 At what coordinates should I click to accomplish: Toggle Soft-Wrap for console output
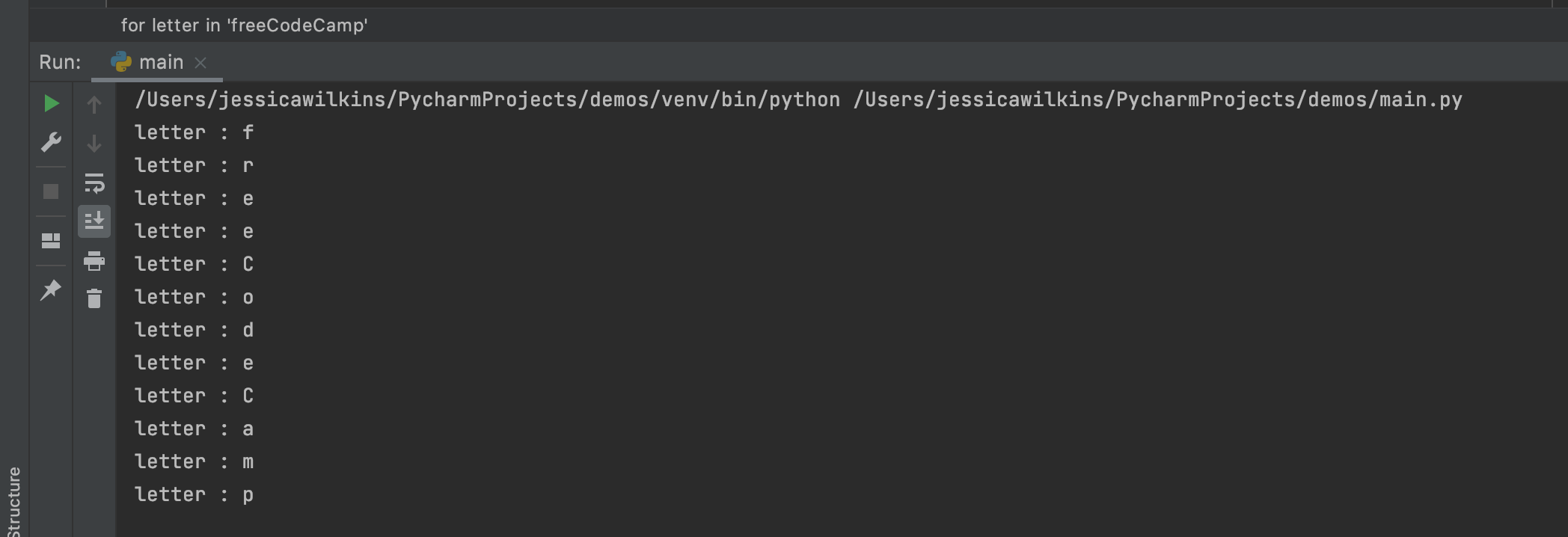pyautogui.click(x=94, y=183)
